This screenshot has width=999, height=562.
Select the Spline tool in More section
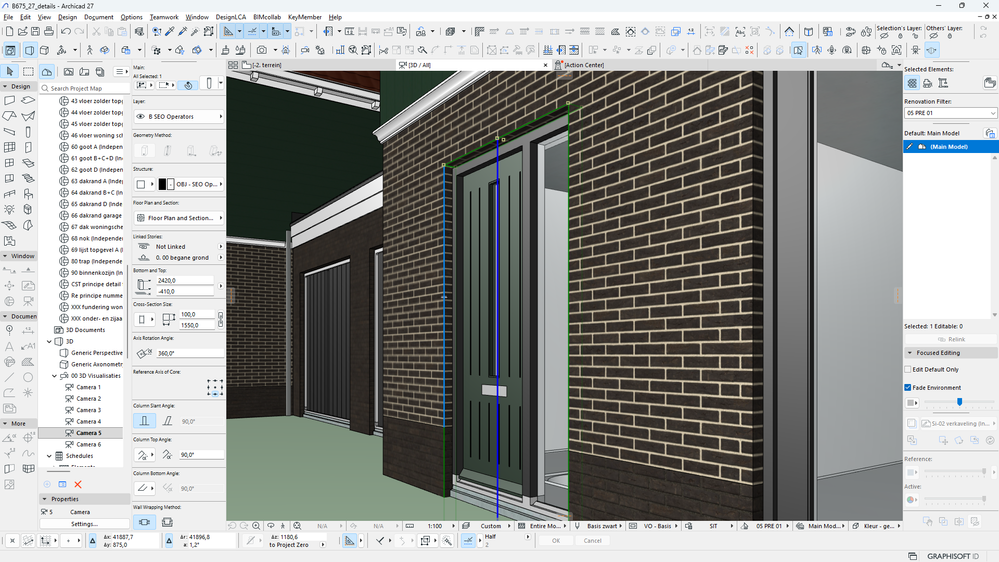[28, 453]
